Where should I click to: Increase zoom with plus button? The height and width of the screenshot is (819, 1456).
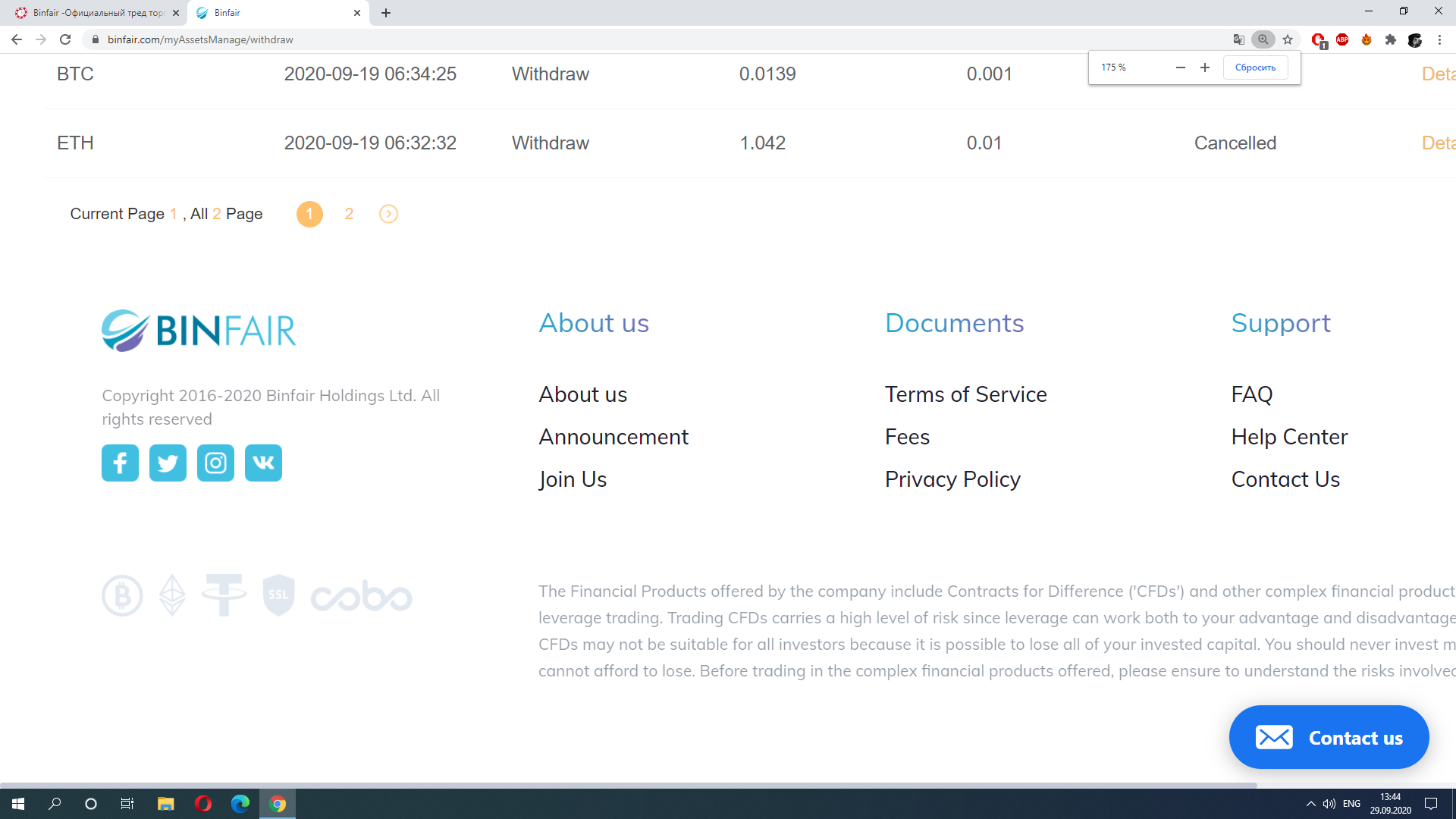pyautogui.click(x=1205, y=67)
